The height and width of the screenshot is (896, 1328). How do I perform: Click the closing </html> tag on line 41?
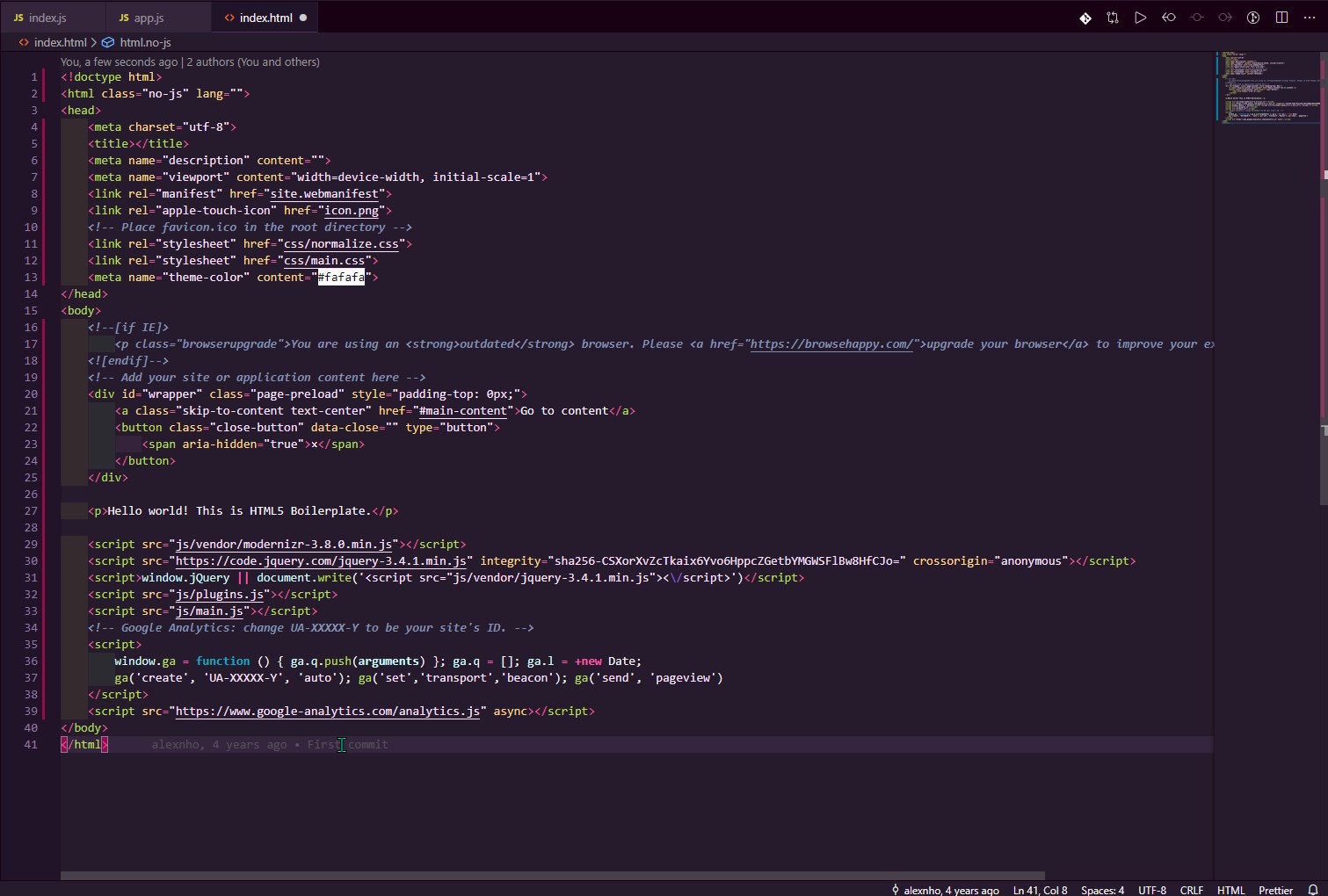pyautogui.click(x=84, y=744)
